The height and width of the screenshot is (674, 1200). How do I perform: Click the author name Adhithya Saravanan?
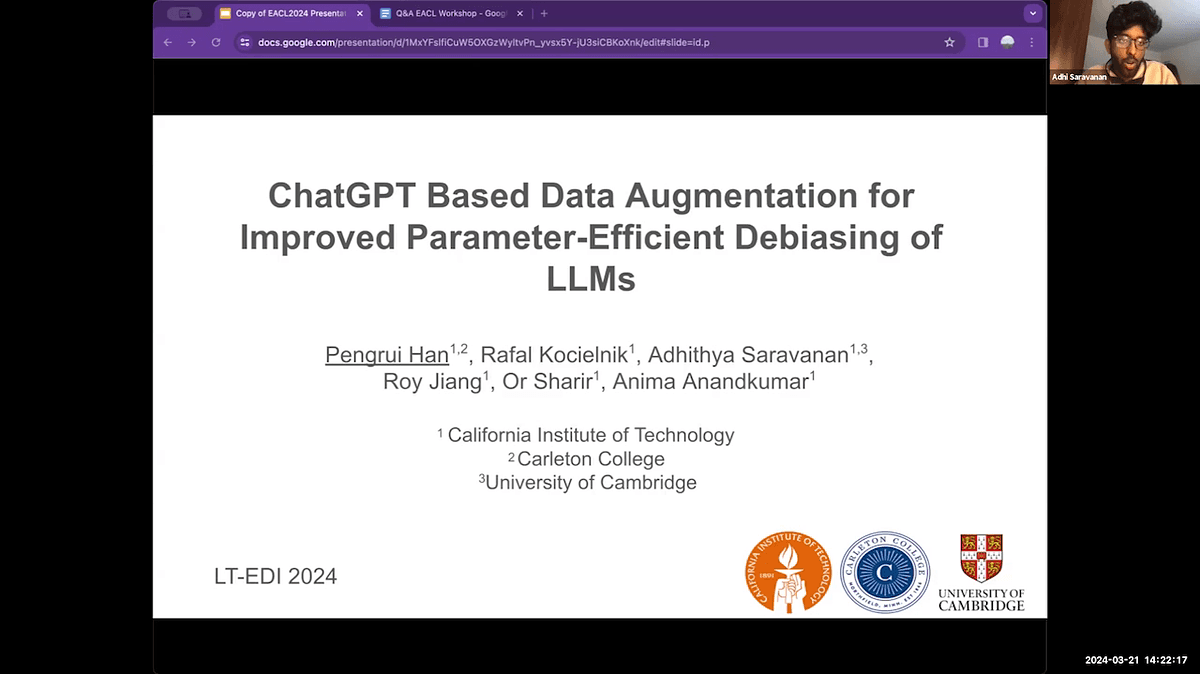[x=749, y=355]
